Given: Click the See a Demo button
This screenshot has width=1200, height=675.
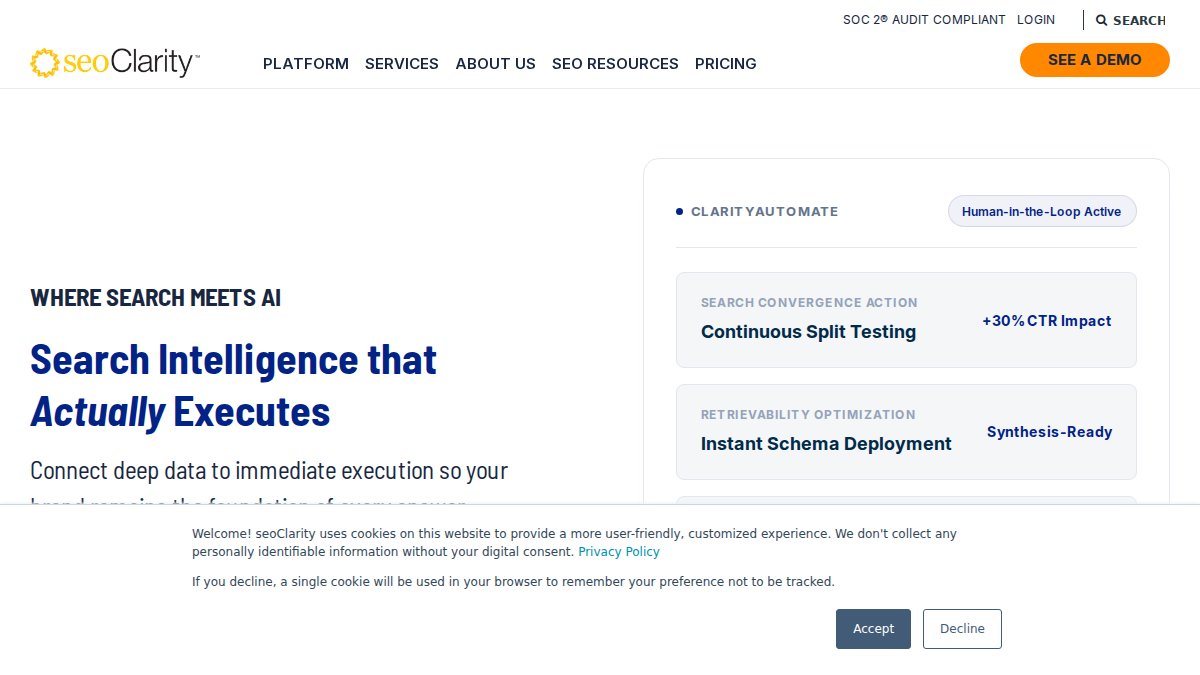Looking at the screenshot, I should coord(1095,60).
